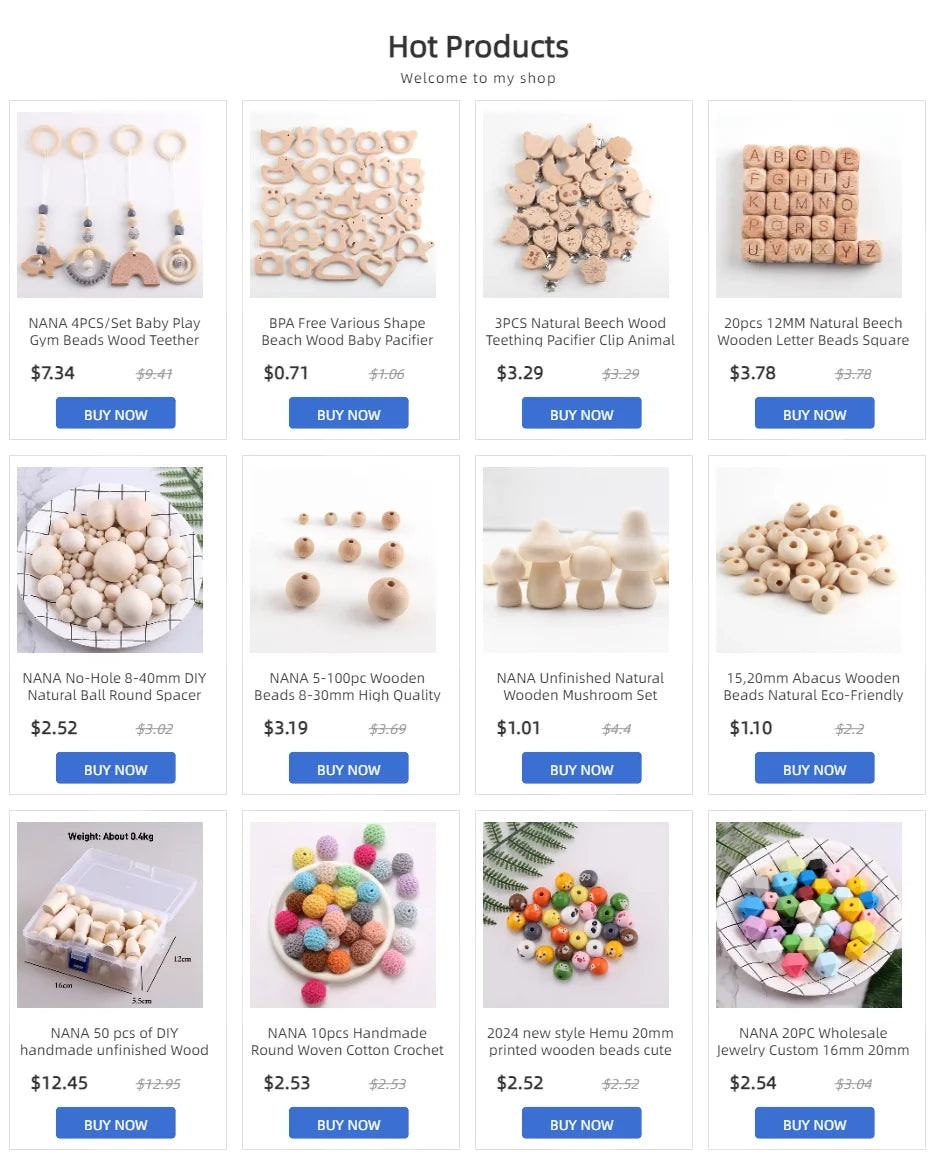Click BUY NOW under the $12.45 DIY wood set
This screenshot has height=1164, width=944.
tap(116, 1123)
